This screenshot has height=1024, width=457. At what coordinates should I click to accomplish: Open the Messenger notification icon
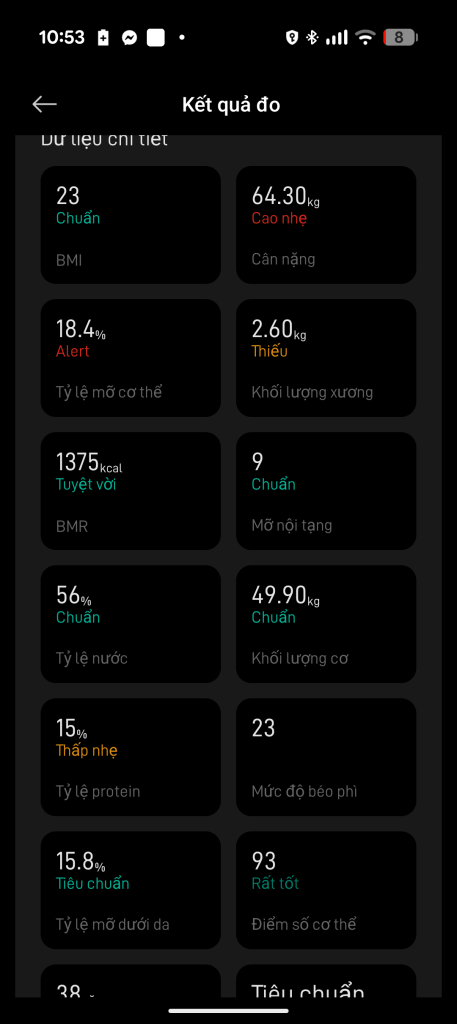click(129, 38)
